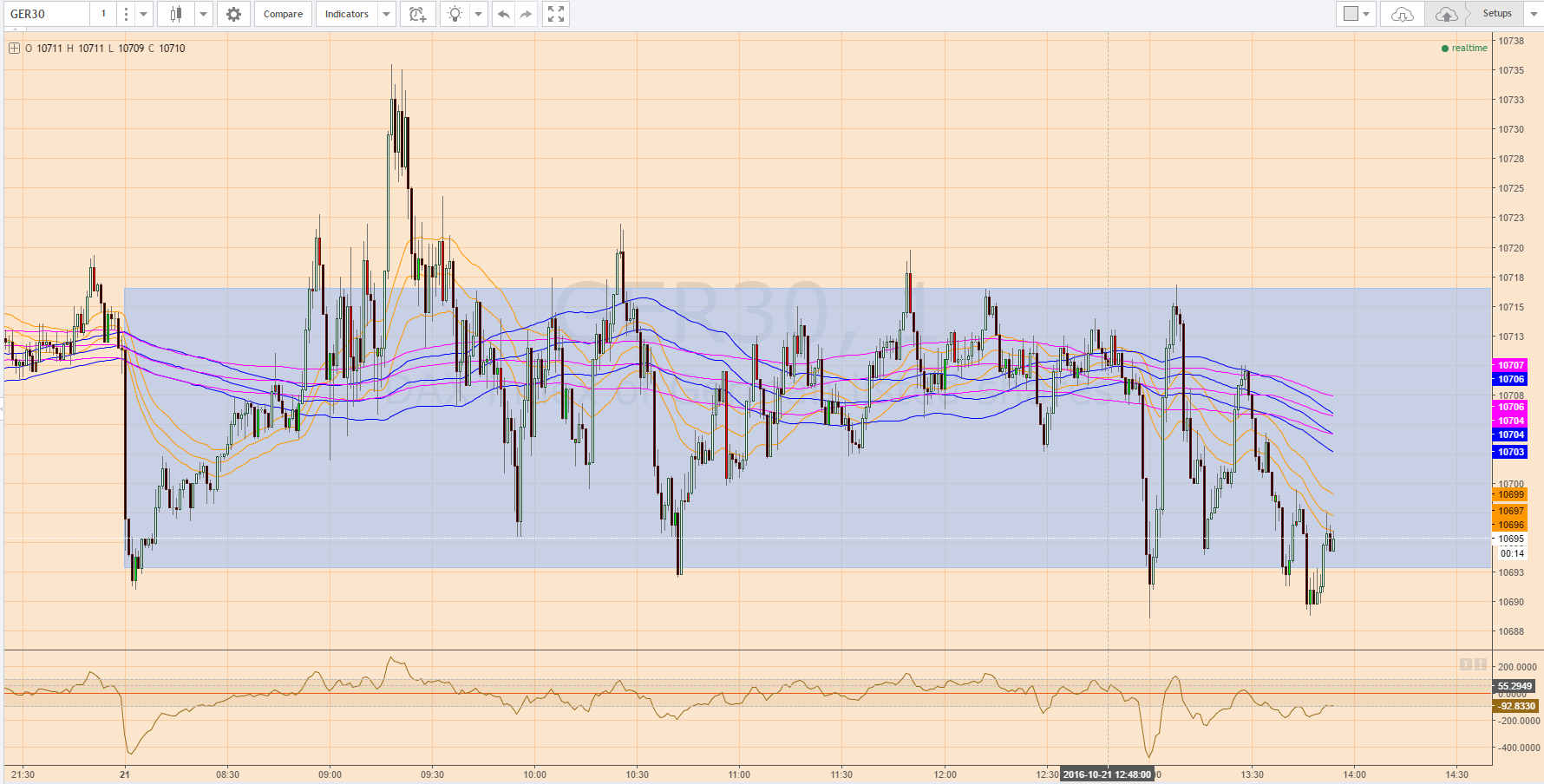Image resolution: width=1544 pixels, height=784 pixels.
Task: Click the green realtime status indicator
Action: pyautogui.click(x=1464, y=49)
